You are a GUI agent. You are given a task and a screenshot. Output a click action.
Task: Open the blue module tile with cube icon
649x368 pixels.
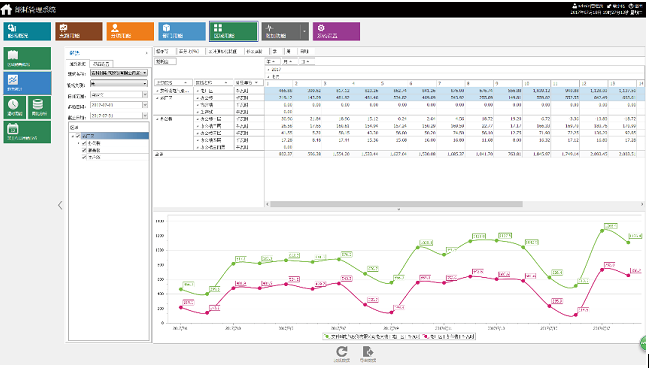pyautogui.click(x=182, y=31)
